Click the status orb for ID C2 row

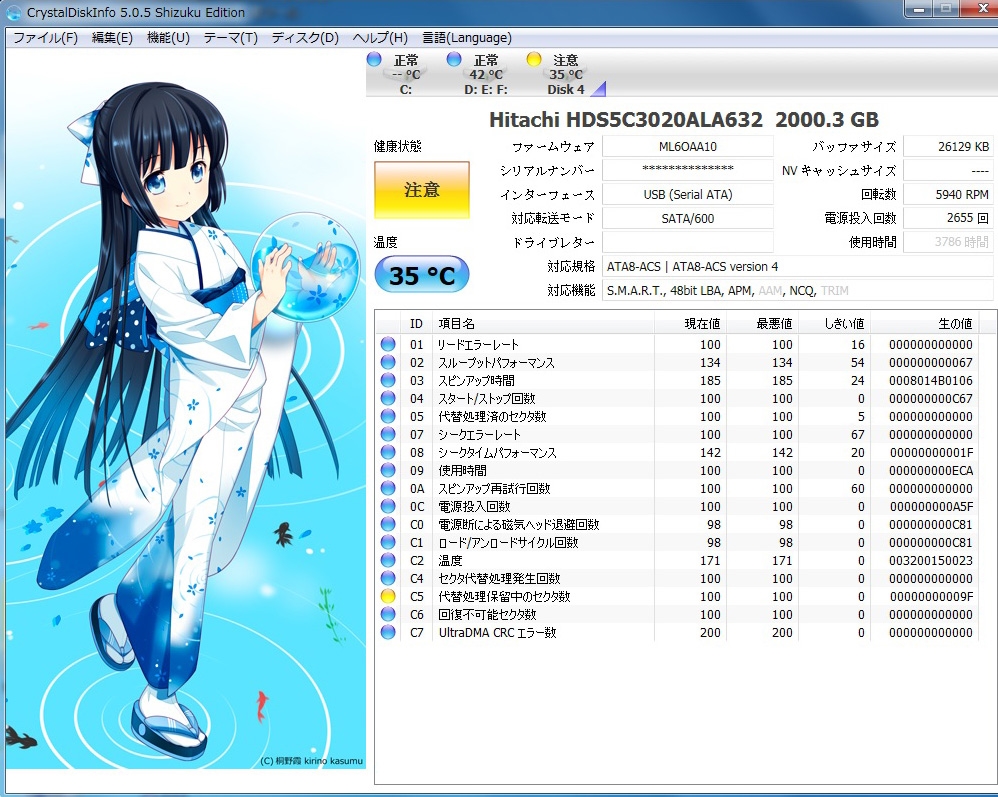[x=388, y=560]
